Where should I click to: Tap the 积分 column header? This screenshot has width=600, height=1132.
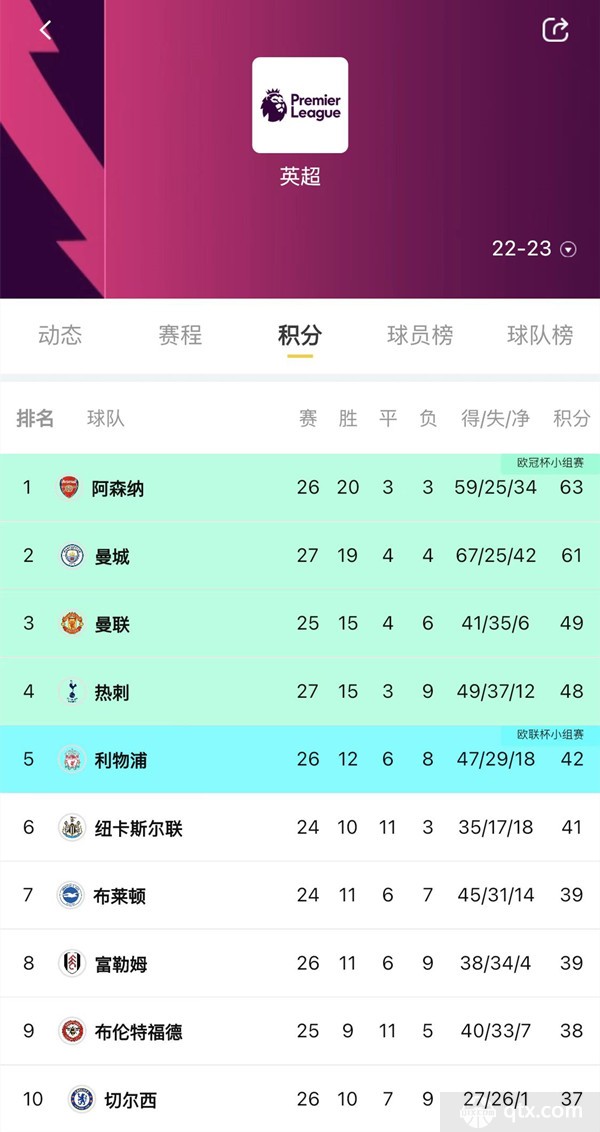tap(571, 418)
